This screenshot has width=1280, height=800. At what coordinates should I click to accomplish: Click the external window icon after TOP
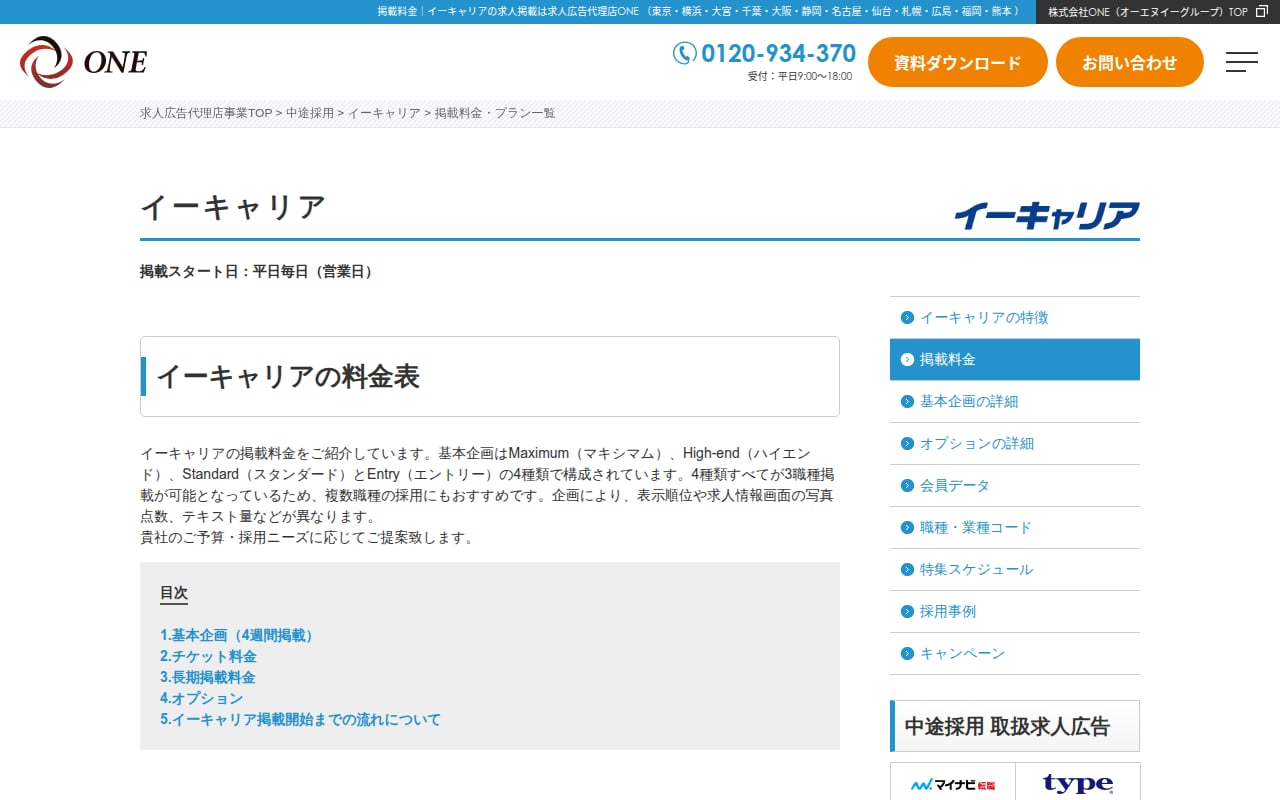1261,12
